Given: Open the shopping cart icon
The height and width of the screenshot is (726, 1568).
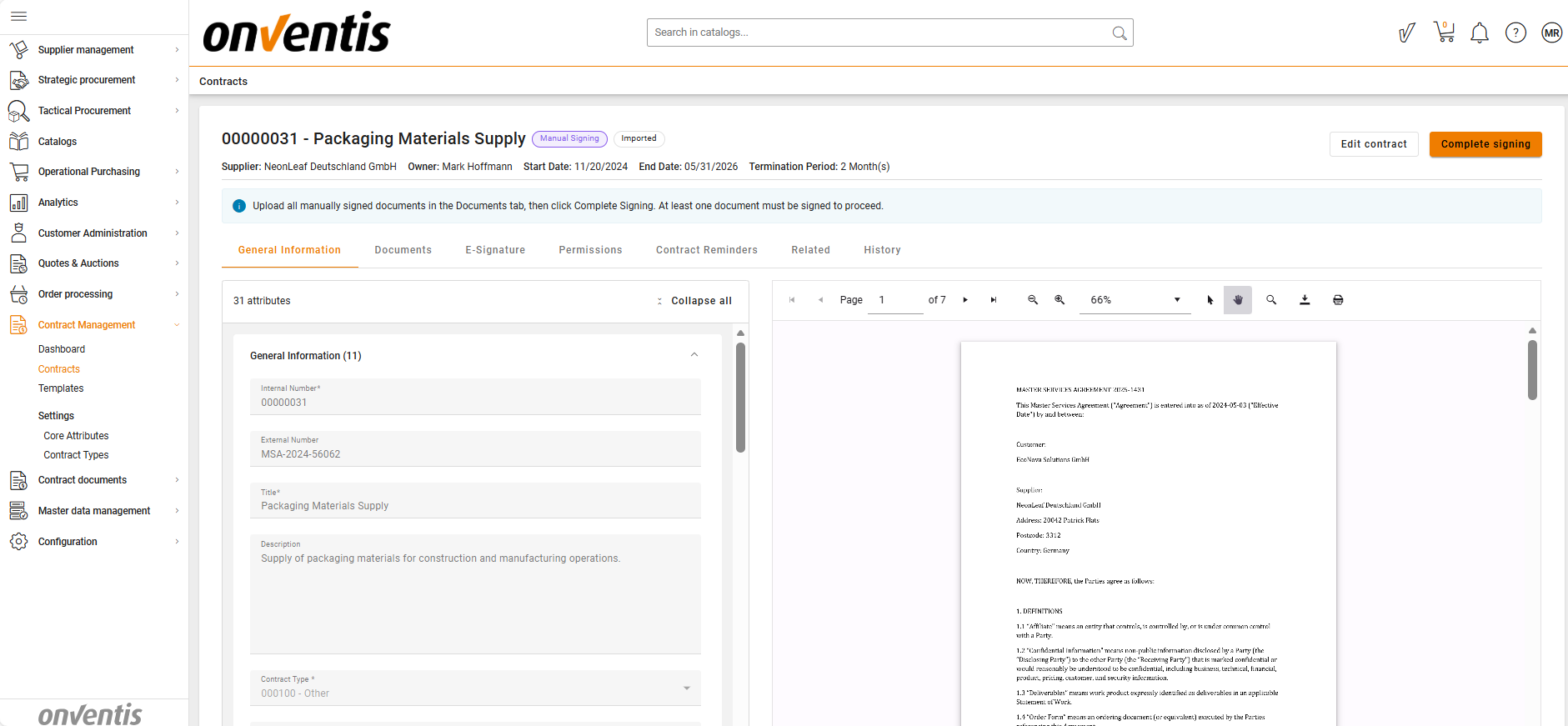Looking at the screenshot, I should click(x=1444, y=33).
